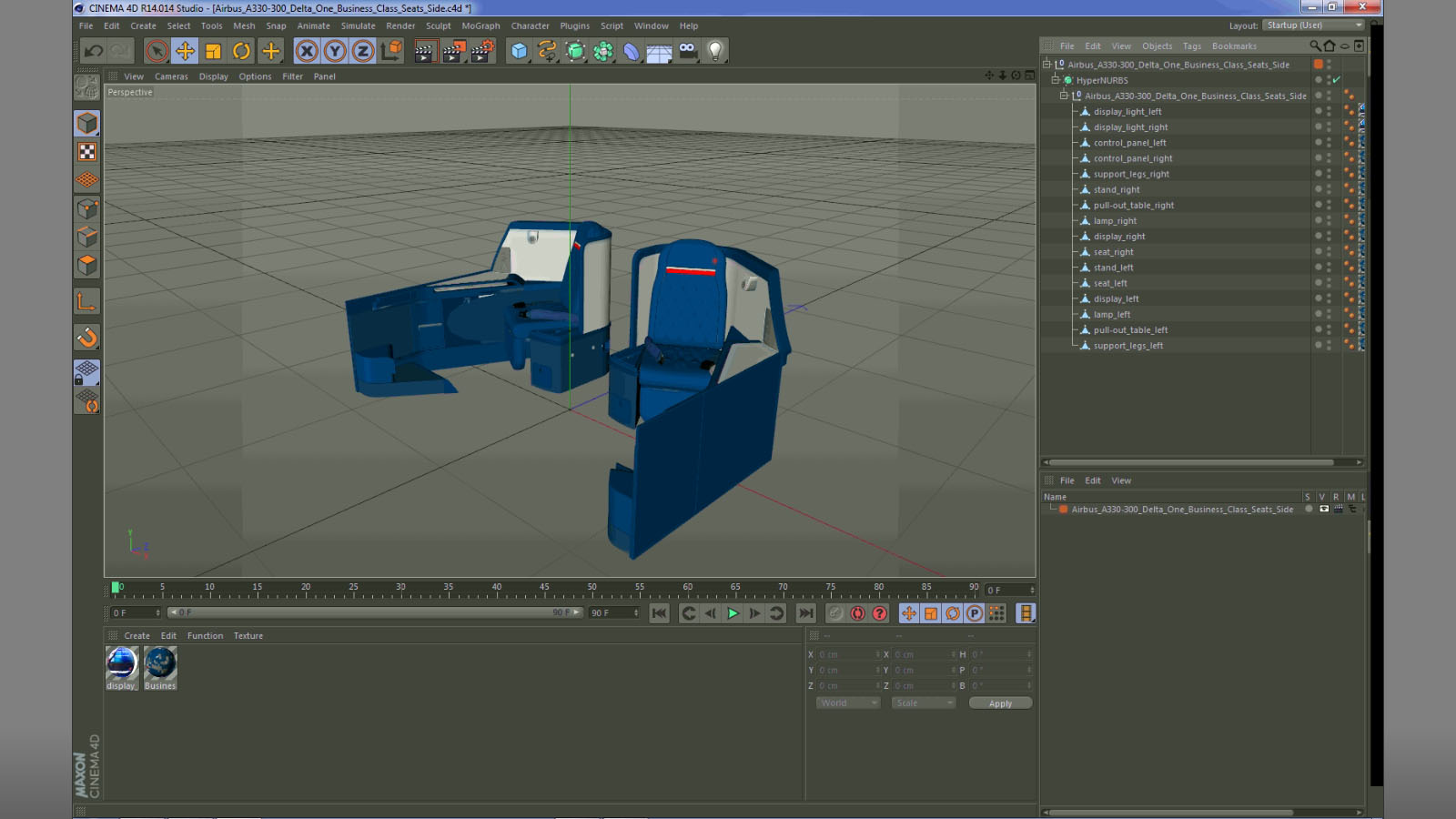Open the deformer tools icon
The height and width of the screenshot is (819, 1456).
[632, 51]
